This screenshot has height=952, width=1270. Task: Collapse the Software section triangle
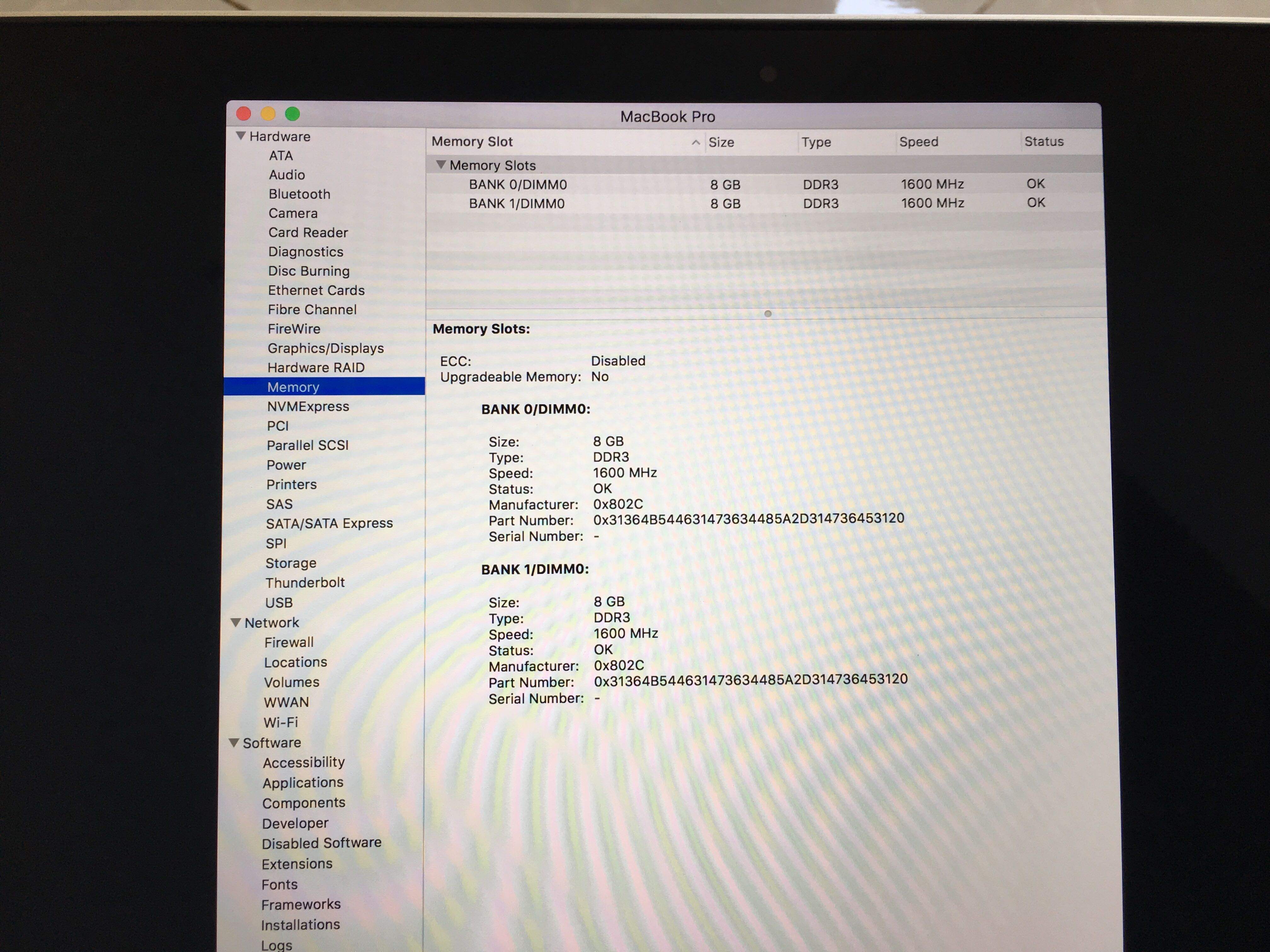click(234, 742)
